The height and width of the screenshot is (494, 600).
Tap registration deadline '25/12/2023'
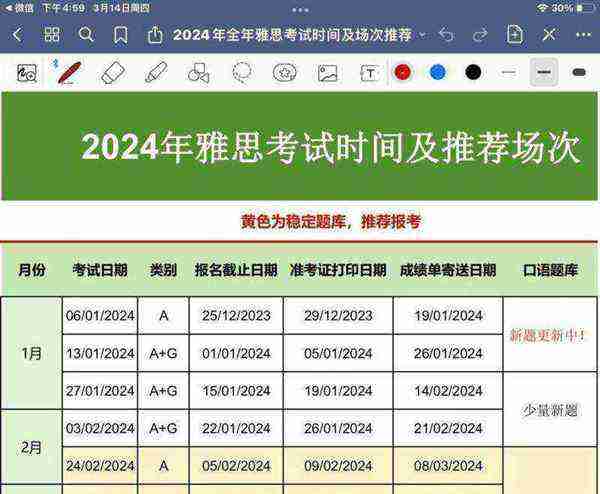point(236,315)
